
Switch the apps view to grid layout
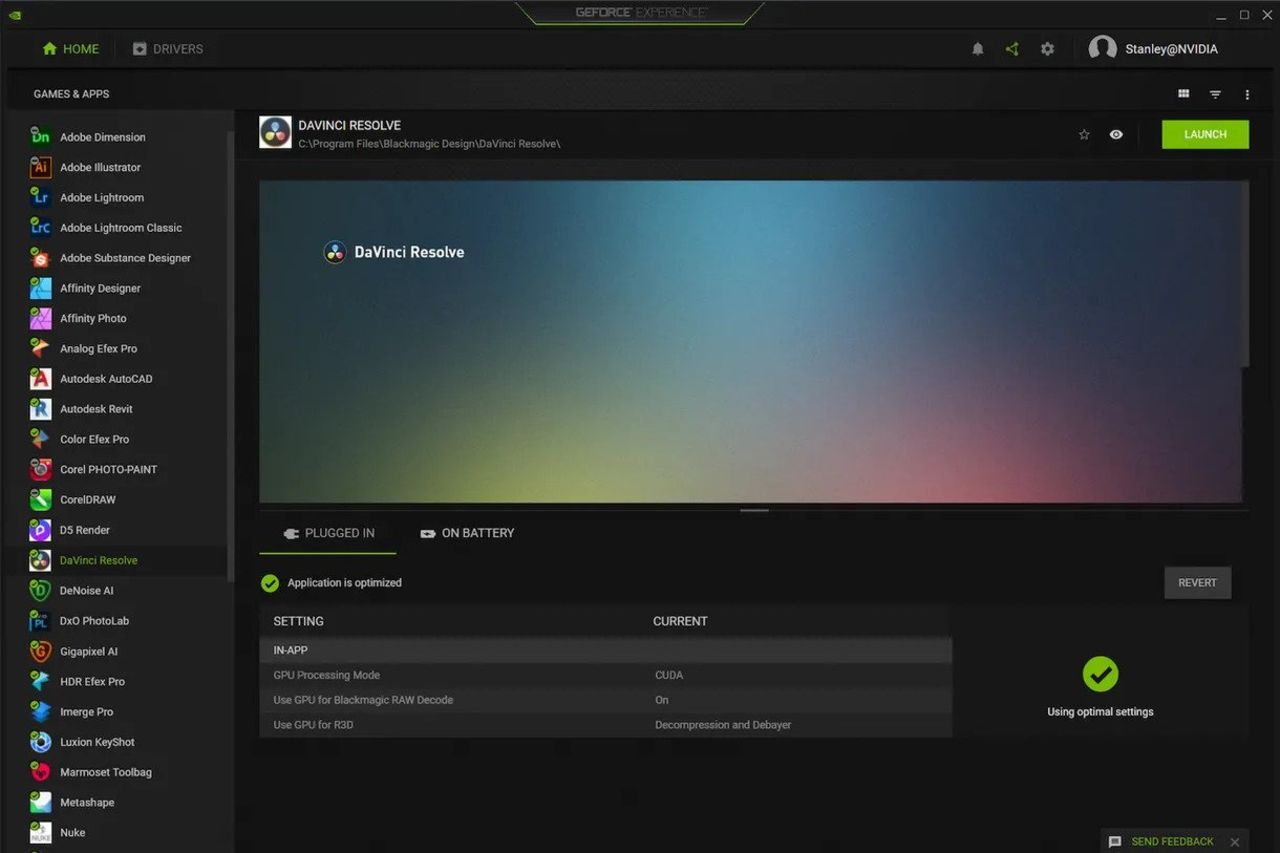(1183, 93)
